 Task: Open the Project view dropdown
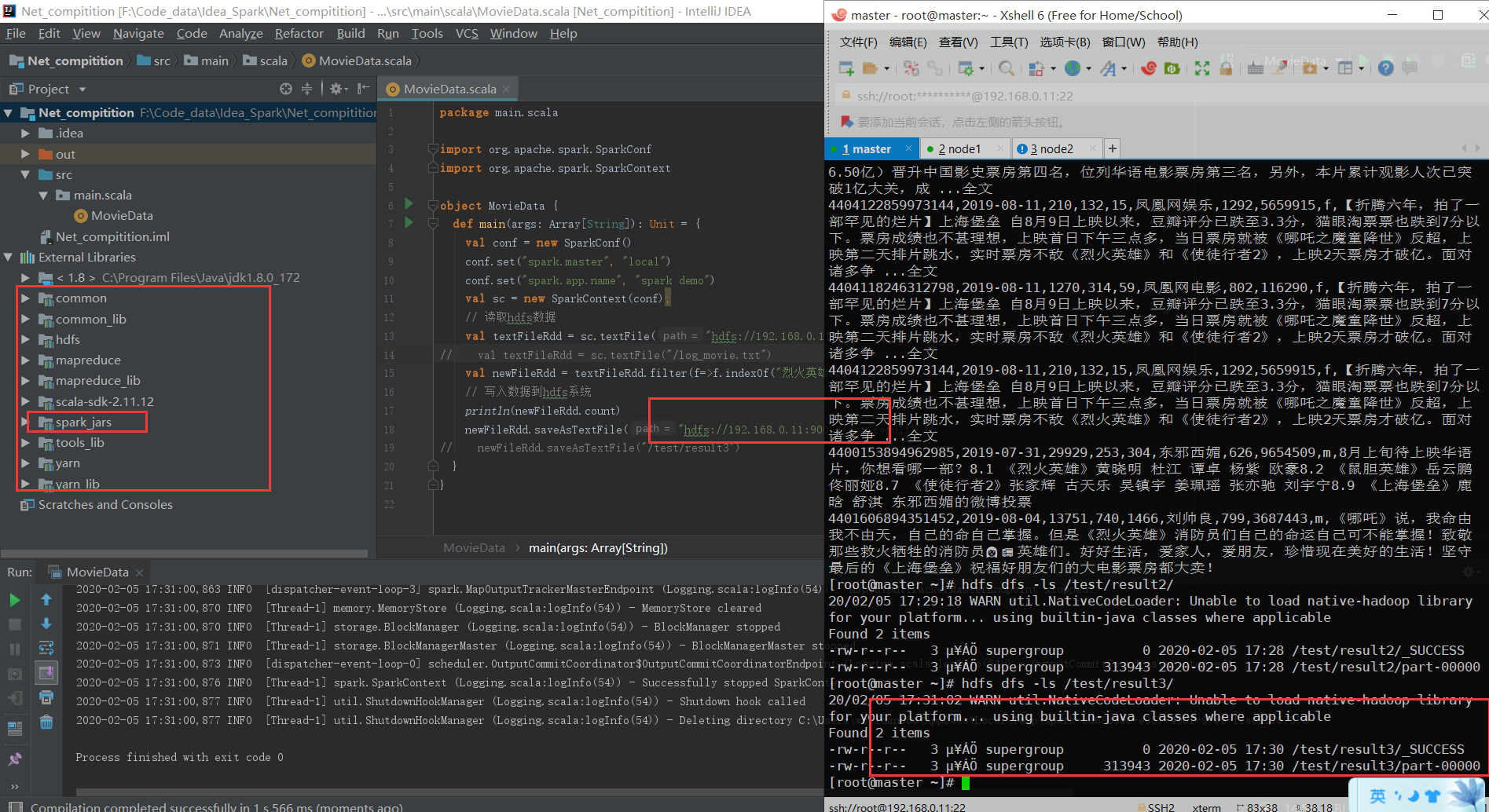(83, 89)
